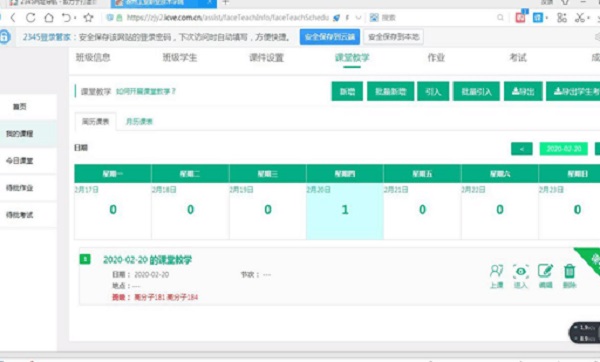Select highlighted 2月20日 Thursday cell
This screenshot has height=362, width=600.
(345, 211)
